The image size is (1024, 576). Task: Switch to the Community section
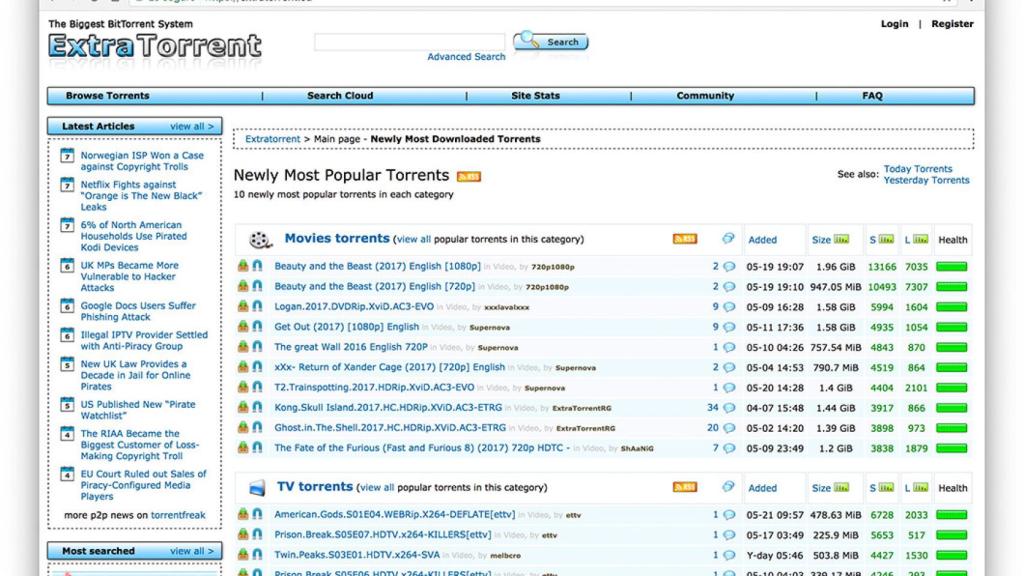pyautogui.click(x=704, y=95)
